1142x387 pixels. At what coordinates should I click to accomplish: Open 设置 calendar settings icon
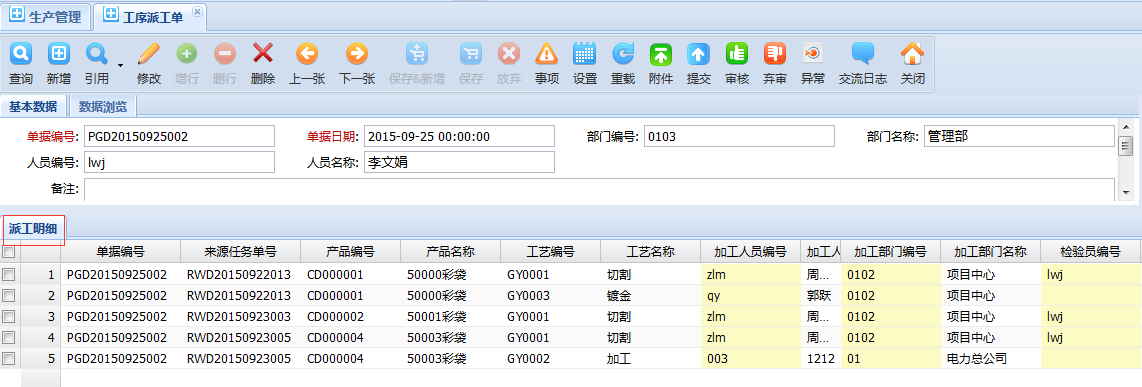coord(585,53)
